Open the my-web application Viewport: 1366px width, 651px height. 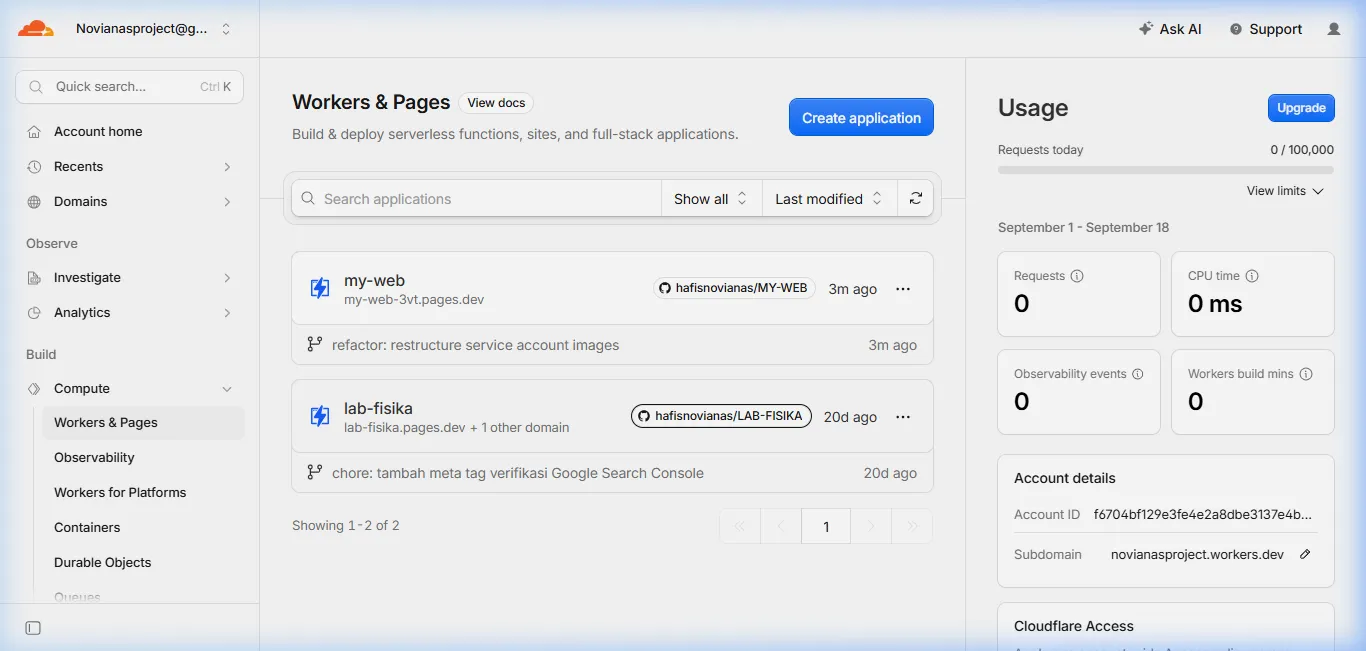coord(374,281)
